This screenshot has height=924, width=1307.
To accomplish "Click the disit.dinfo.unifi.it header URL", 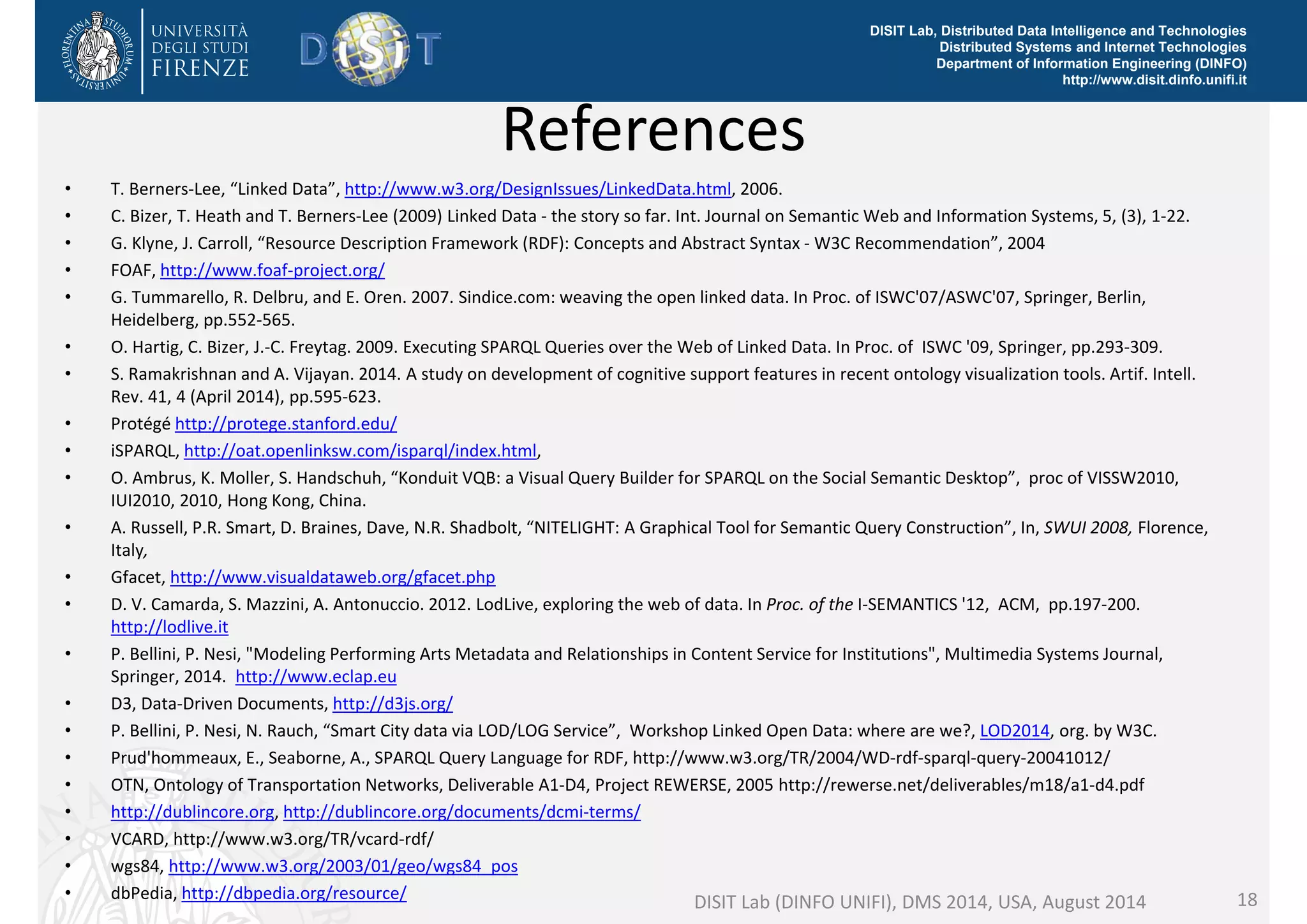I will pos(1154,80).
